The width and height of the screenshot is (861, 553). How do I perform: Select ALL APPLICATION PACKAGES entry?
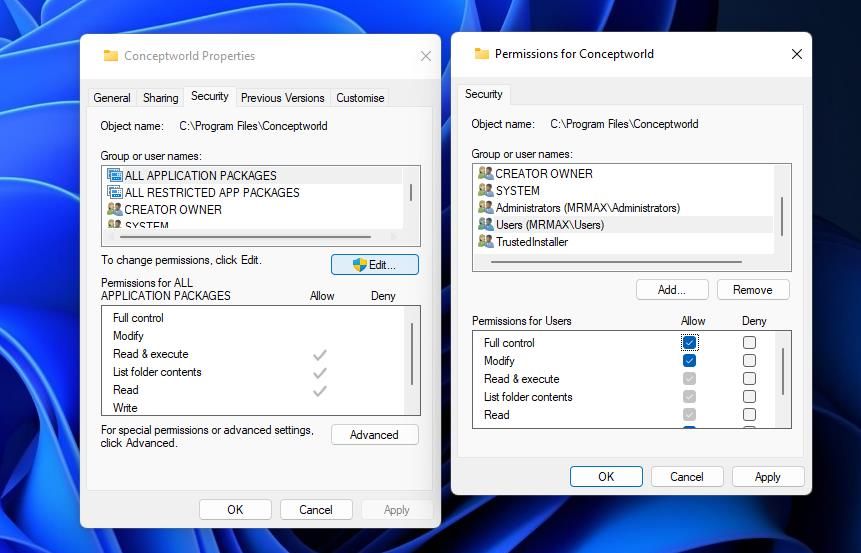click(x=254, y=175)
